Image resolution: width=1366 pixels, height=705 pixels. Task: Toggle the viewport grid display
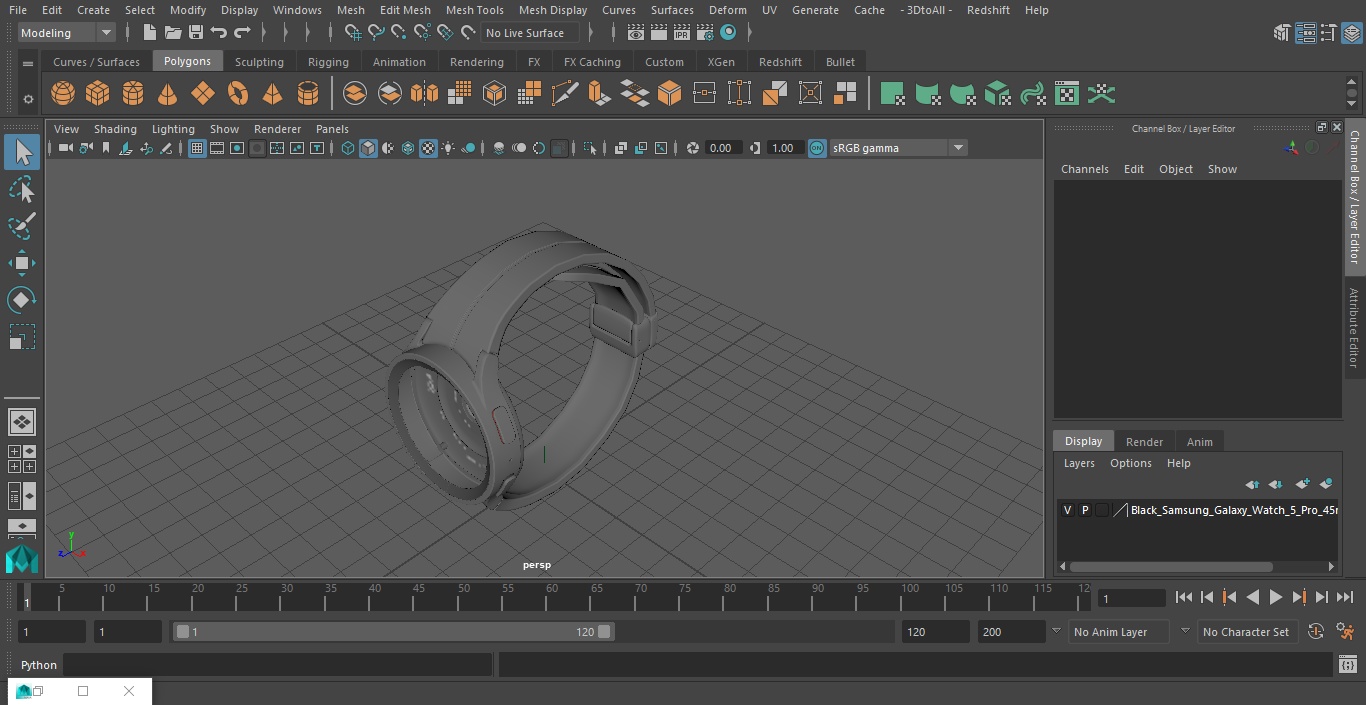(x=197, y=148)
